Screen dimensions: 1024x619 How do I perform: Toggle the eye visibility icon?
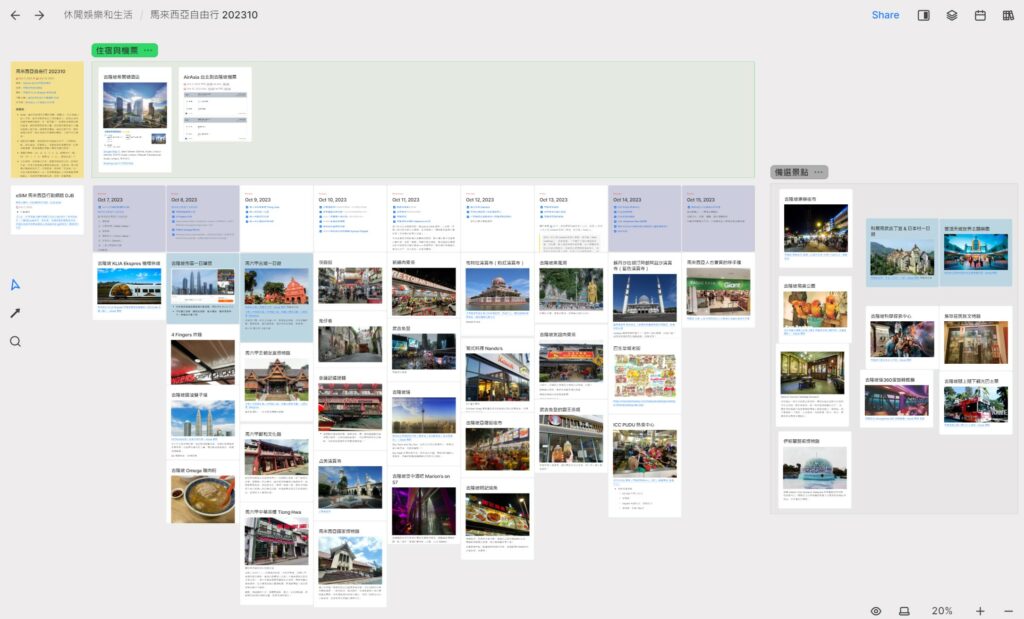coord(876,611)
